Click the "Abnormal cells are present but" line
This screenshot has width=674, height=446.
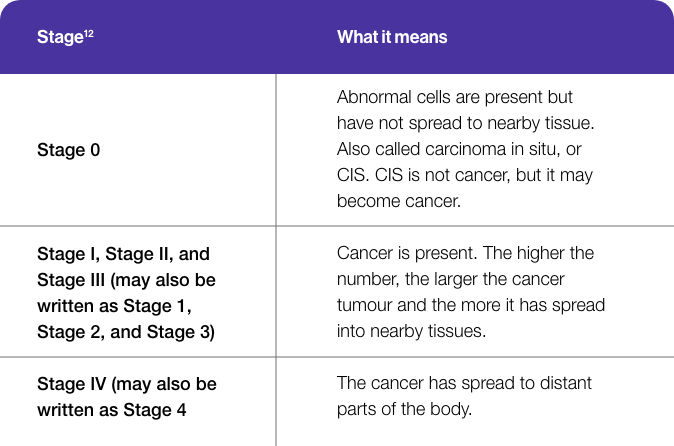pyautogui.click(x=455, y=98)
